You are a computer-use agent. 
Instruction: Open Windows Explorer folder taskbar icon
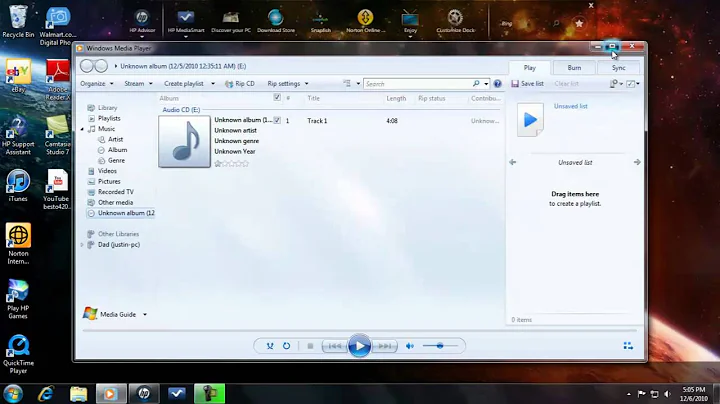point(78,393)
